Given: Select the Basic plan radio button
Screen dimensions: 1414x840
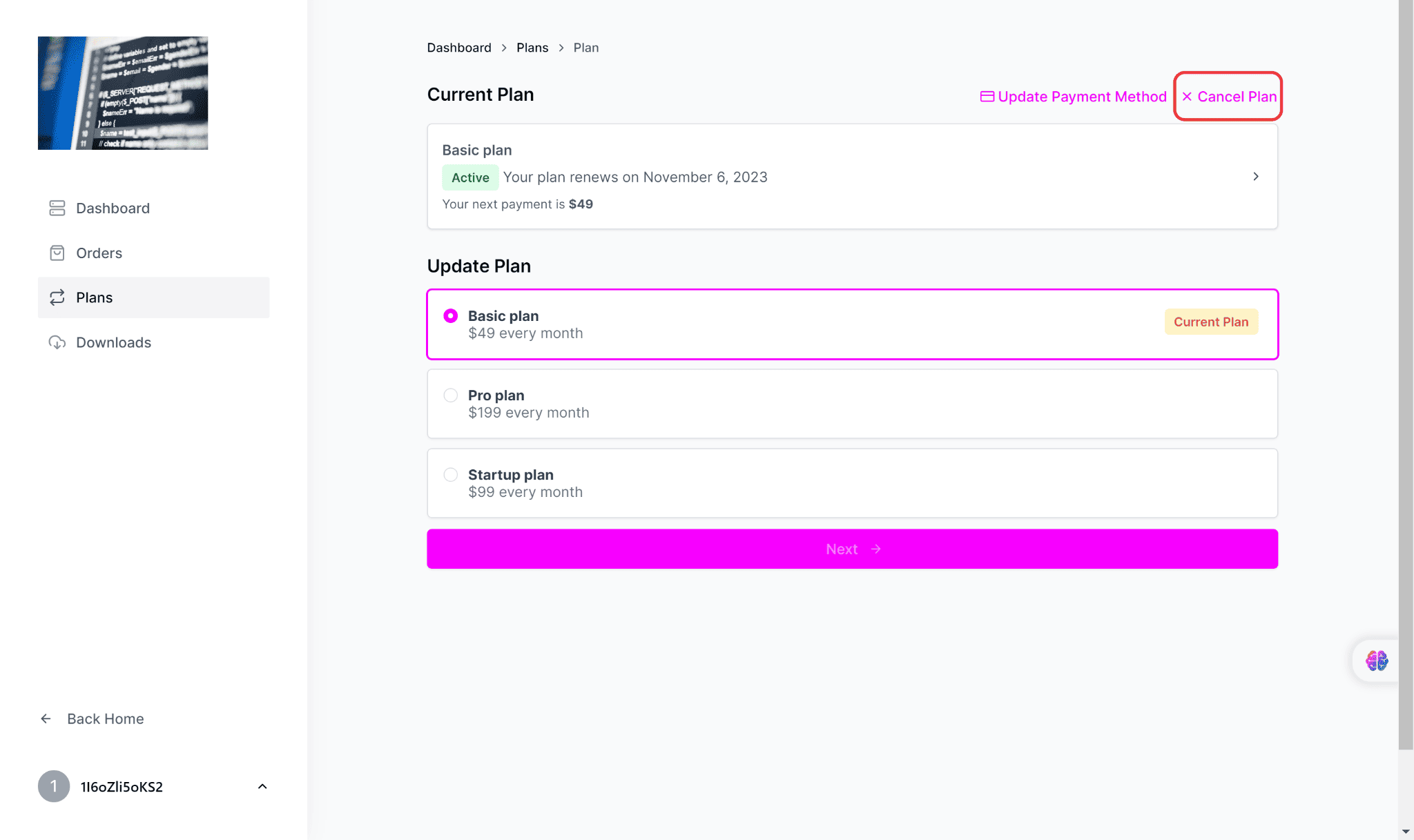Looking at the screenshot, I should (451, 316).
